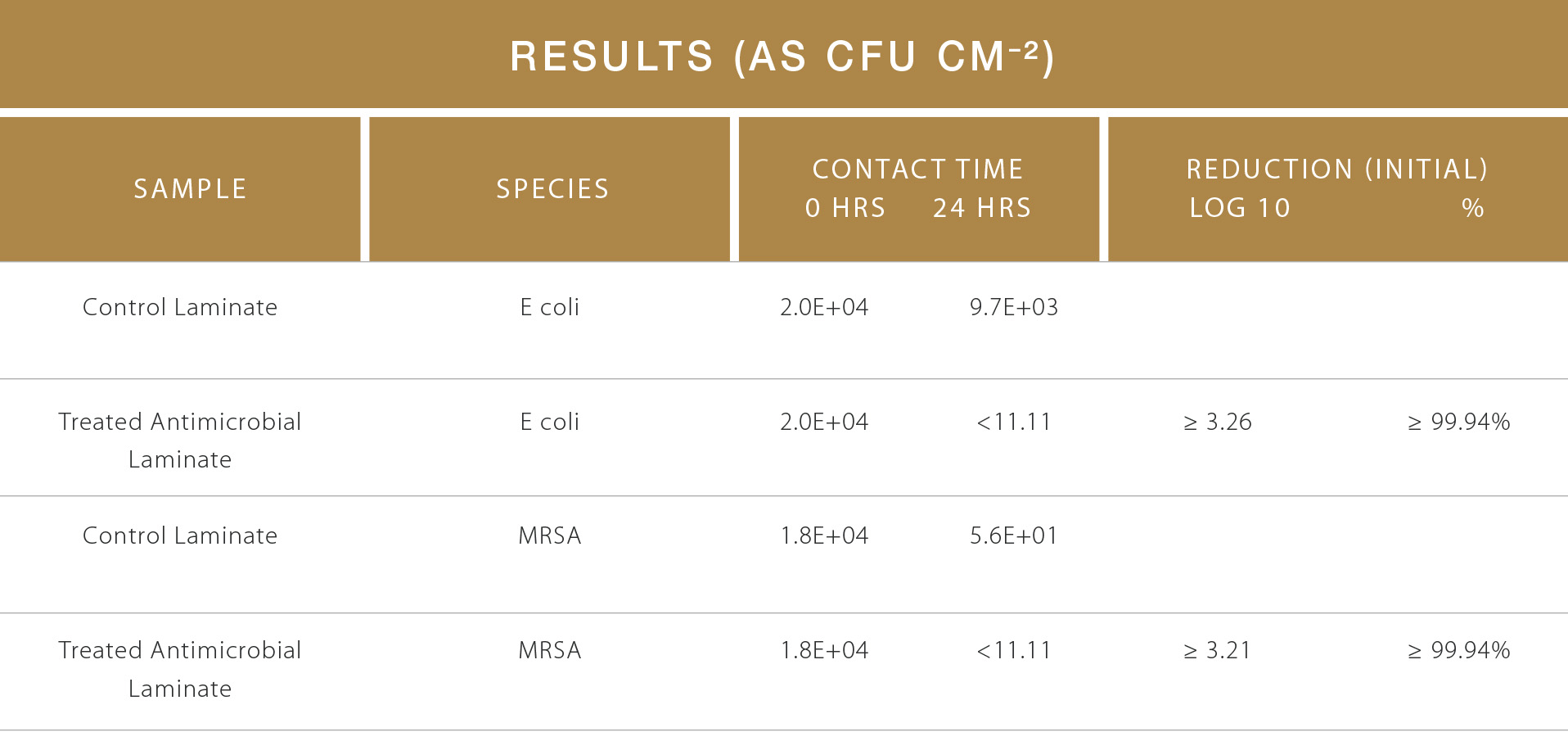1568x732 pixels.
Task: Select the SAMPLE column header
Action: tap(190, 189)
